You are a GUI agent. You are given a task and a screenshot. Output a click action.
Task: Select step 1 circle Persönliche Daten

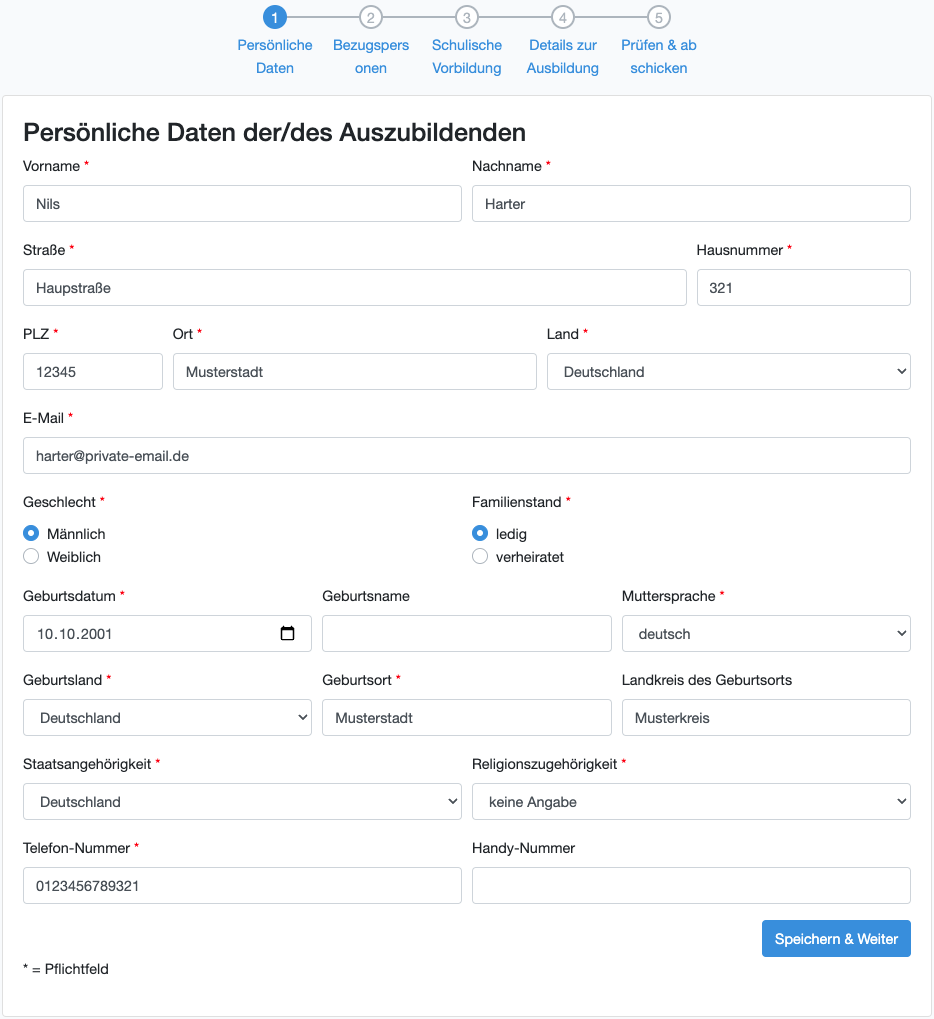pyautogui.click(x=275, y=17)
